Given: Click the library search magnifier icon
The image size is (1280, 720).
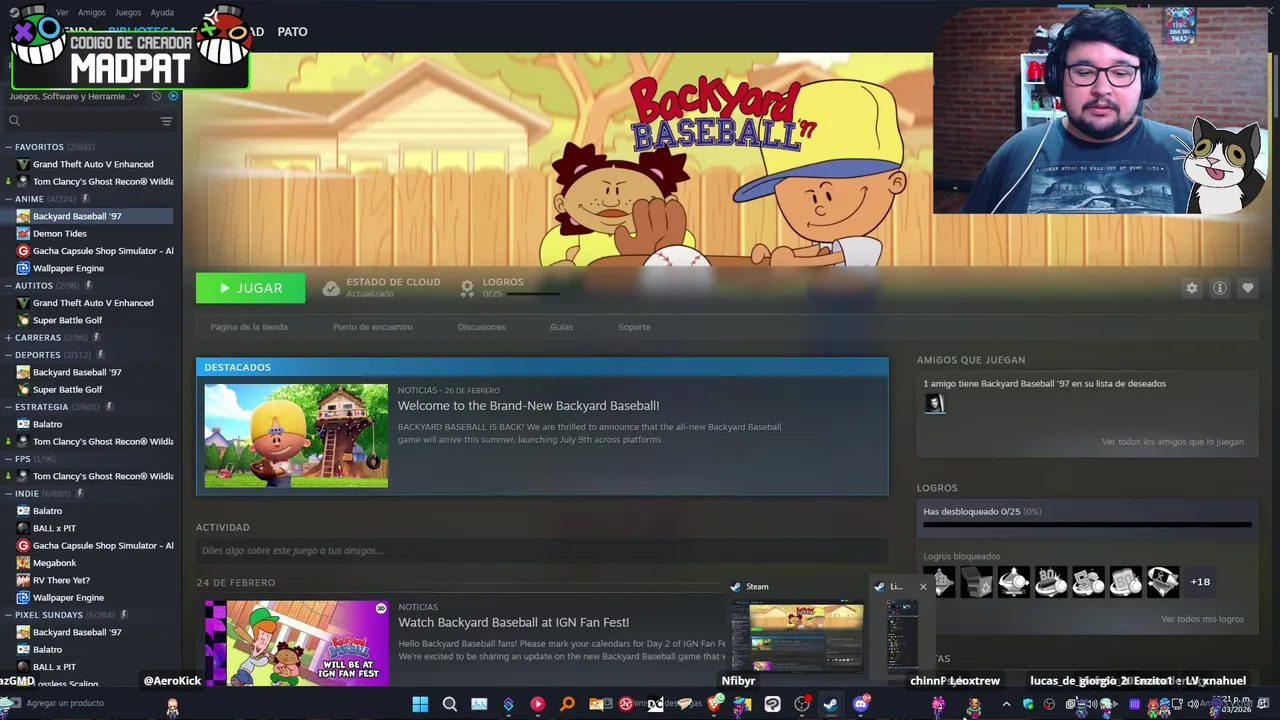Looking at the screenshot, I should click(x=14, y=121).
